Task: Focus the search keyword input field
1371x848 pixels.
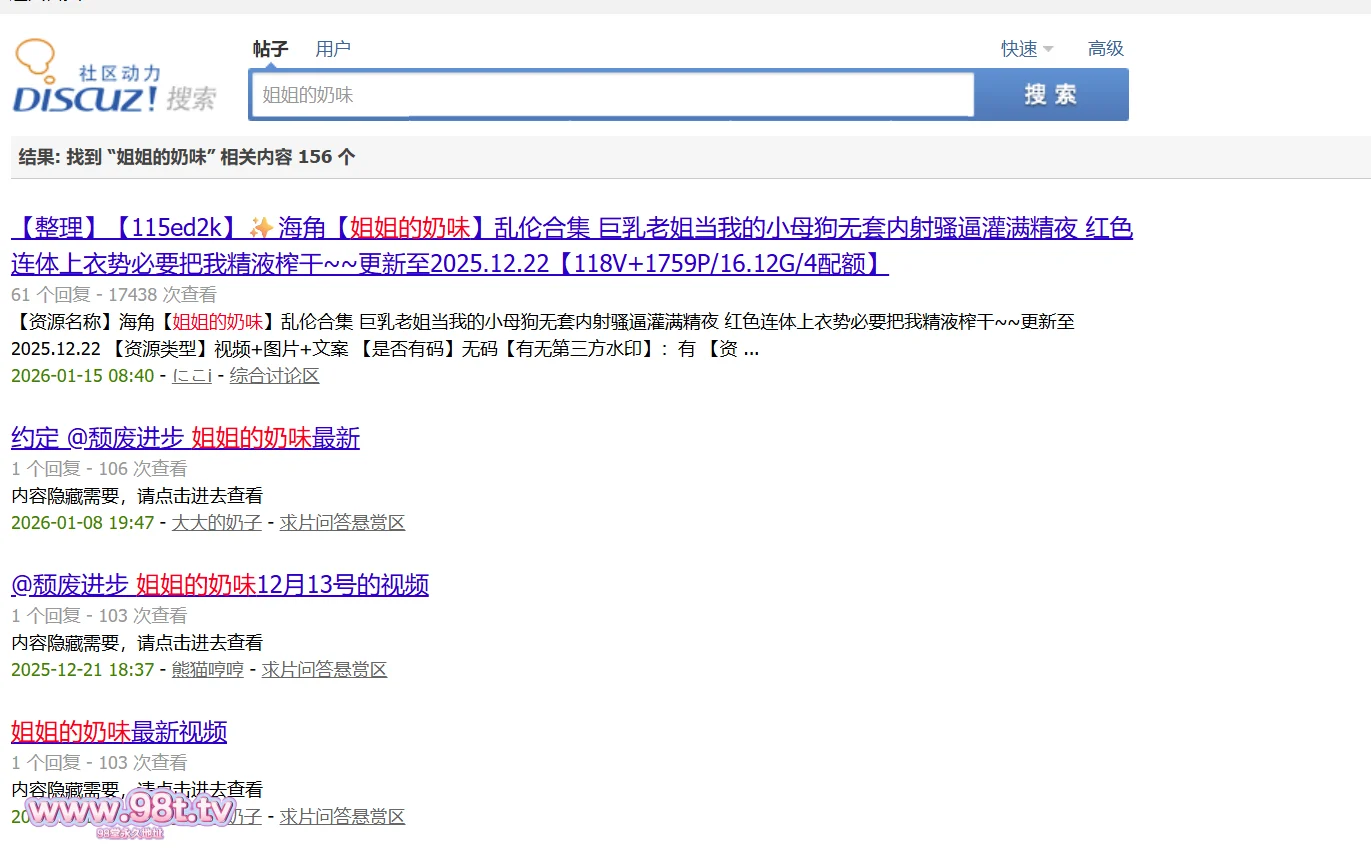Action: [612, 95]
